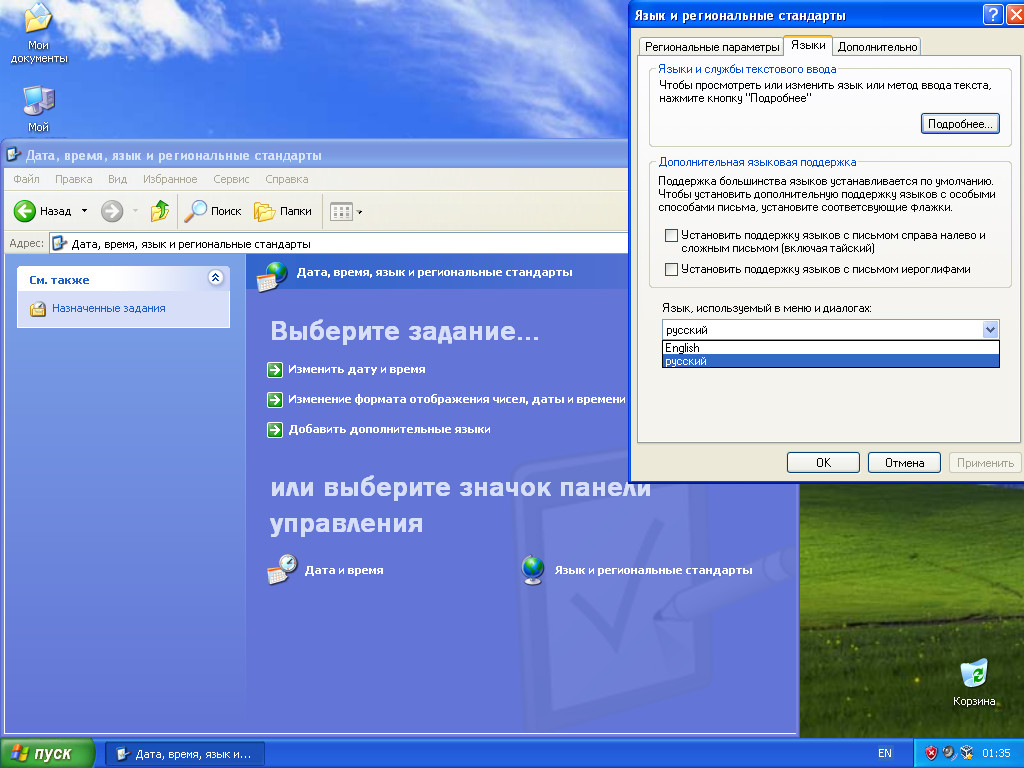
Task: Click the EN language indicator in taskbar
Action: [x=884, y=754]
